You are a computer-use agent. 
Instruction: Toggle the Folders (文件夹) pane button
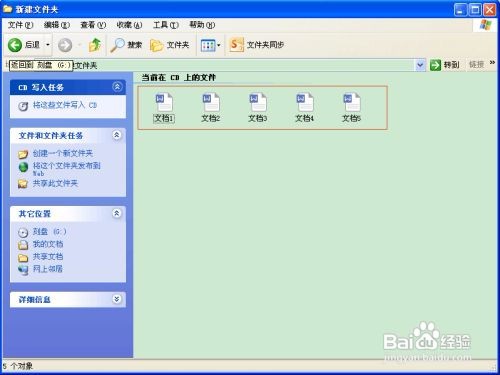[x=169, y=45]
